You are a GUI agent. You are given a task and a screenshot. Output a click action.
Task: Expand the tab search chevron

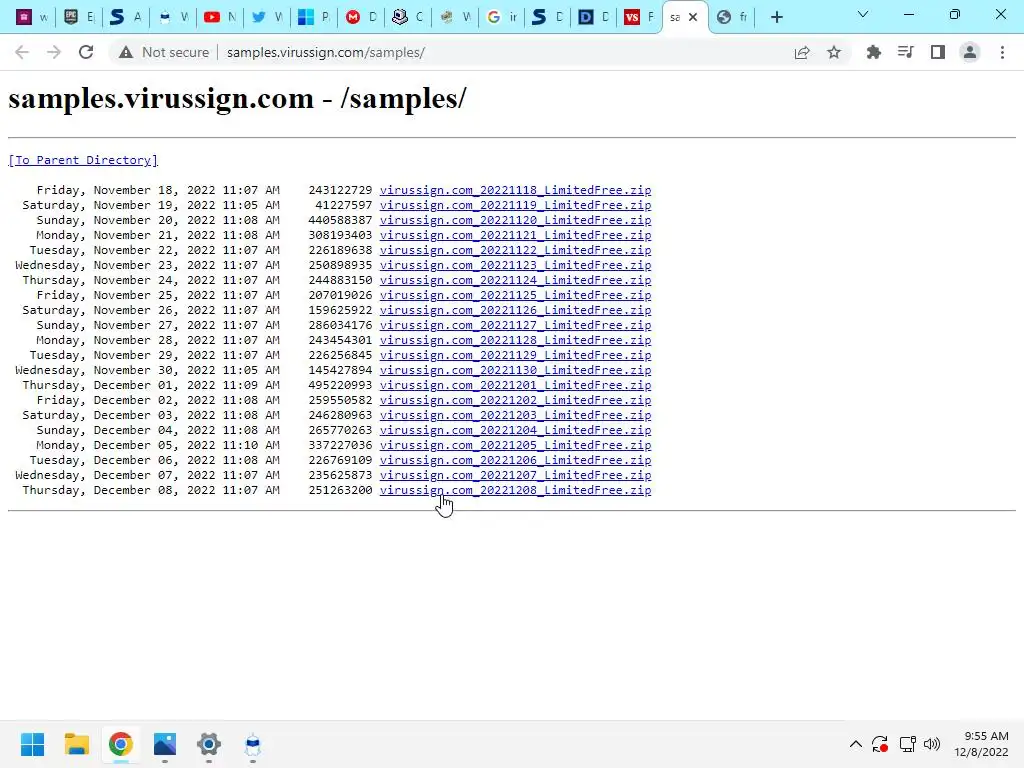(x=863, y=14)
